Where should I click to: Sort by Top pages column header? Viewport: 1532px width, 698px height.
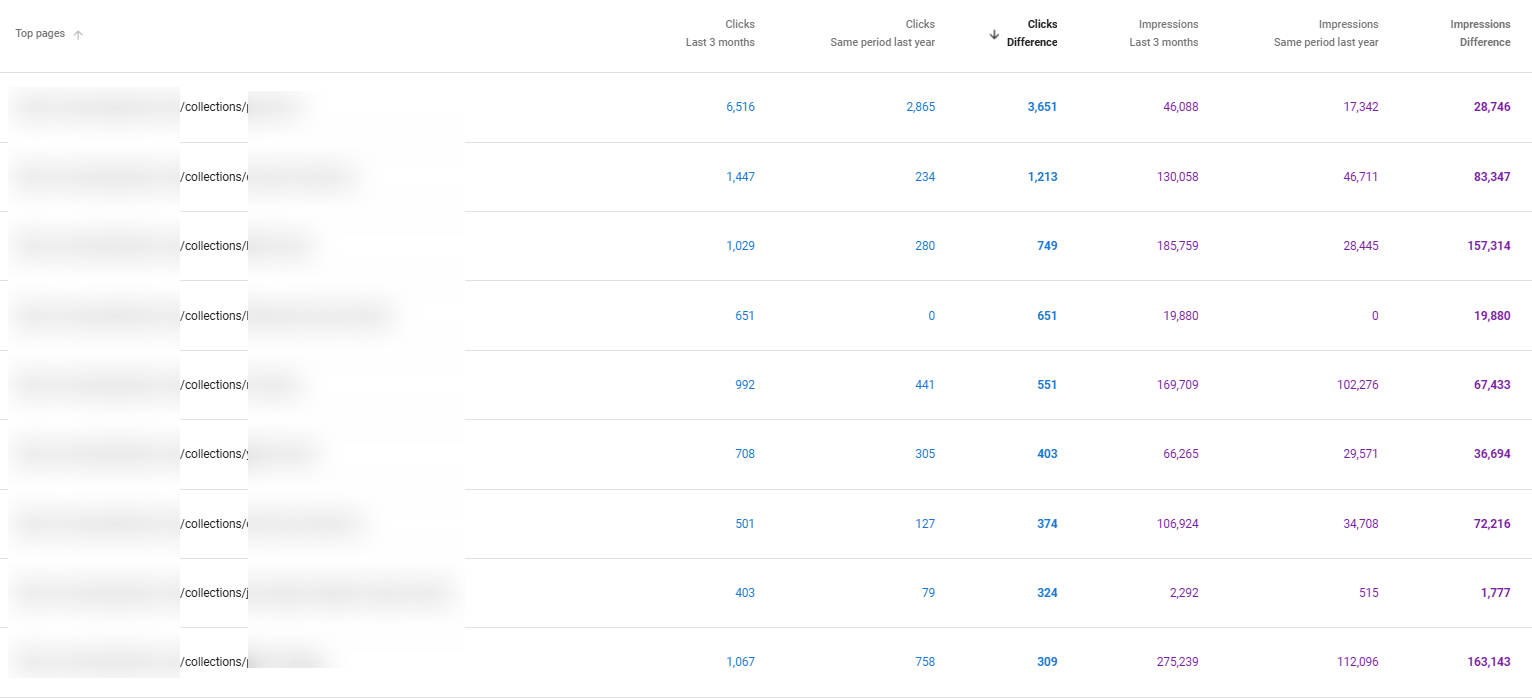click(x=40, y=34)
